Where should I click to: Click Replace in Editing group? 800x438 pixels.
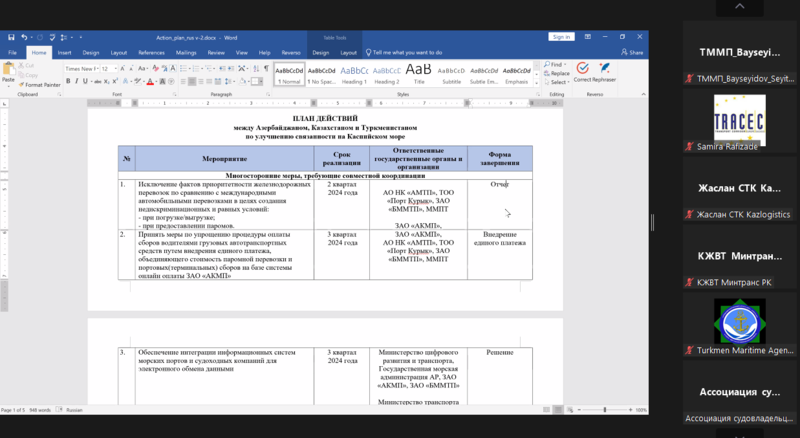pyautogui.click(x=557, y=73)
